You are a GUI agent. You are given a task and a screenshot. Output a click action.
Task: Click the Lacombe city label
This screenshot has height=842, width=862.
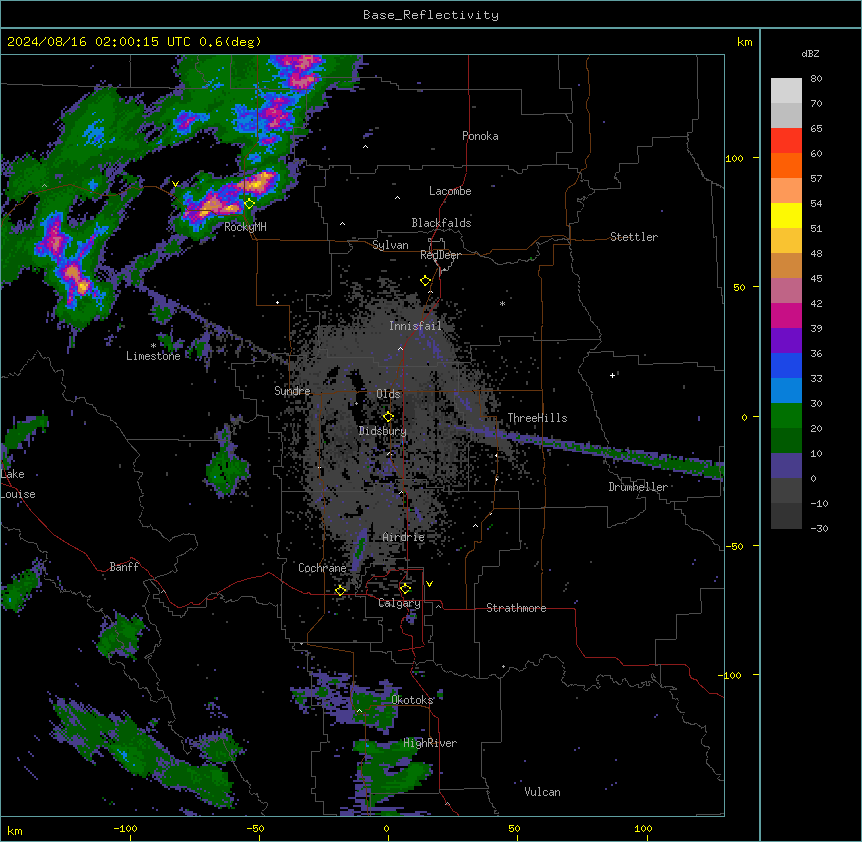coord(450,191)
